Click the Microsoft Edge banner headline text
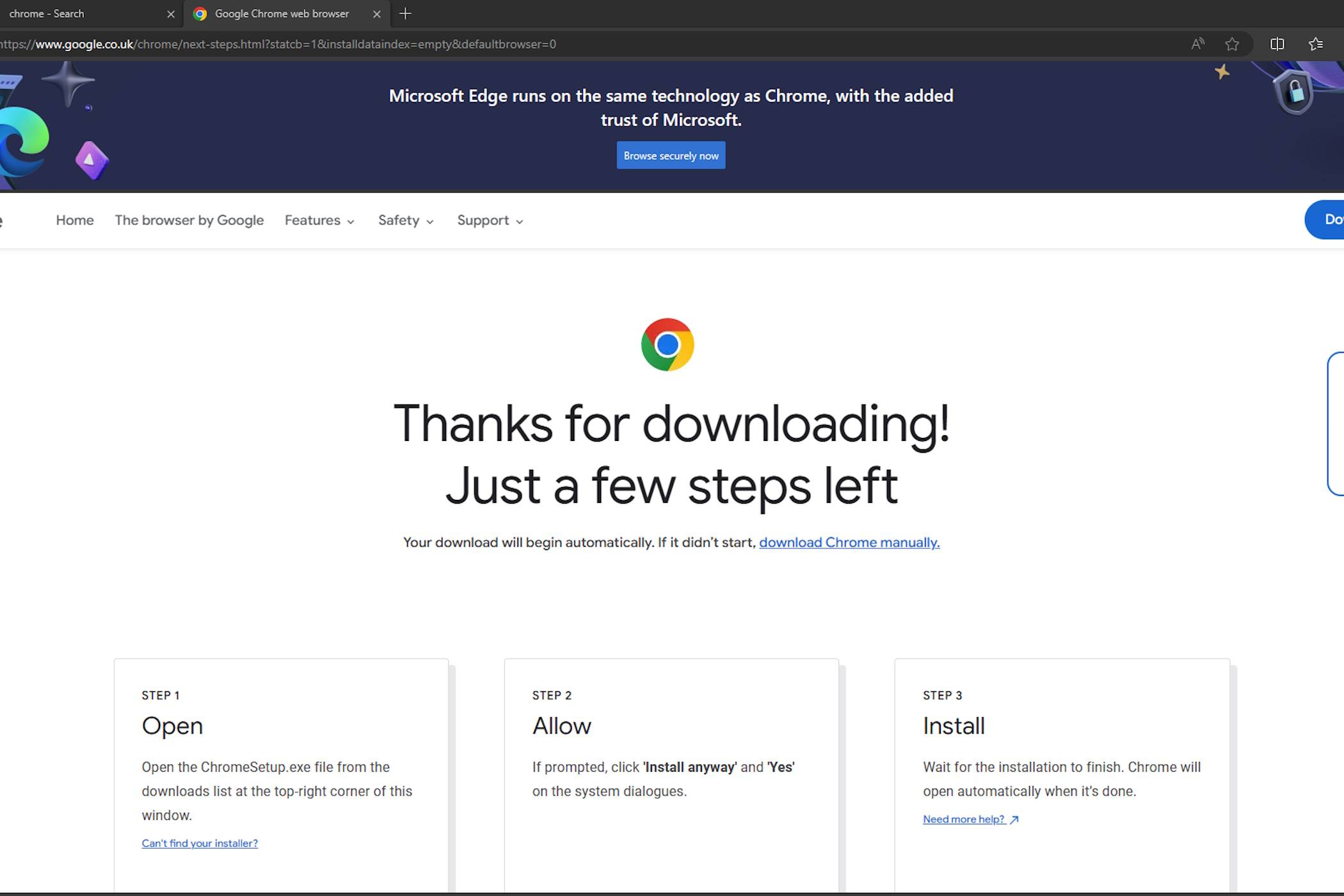 (671, 108)
